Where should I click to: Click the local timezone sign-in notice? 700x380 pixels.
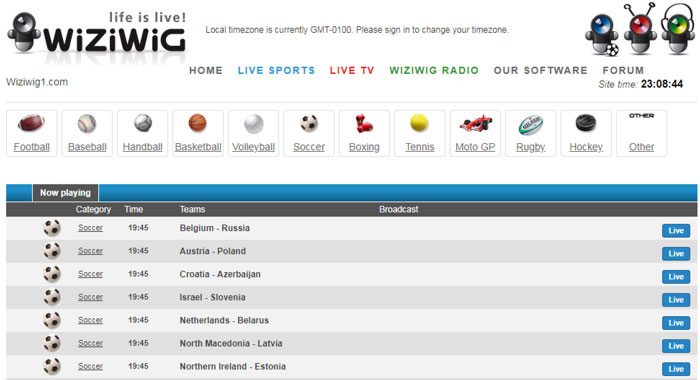click(357, 30)
